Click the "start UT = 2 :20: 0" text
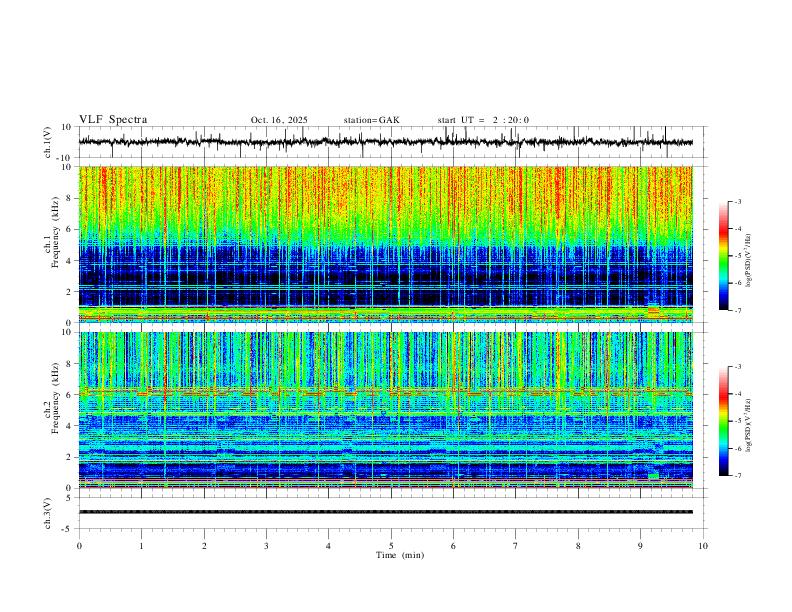The height and width of the screenshot is (612, 792). [x=483, y=120]
